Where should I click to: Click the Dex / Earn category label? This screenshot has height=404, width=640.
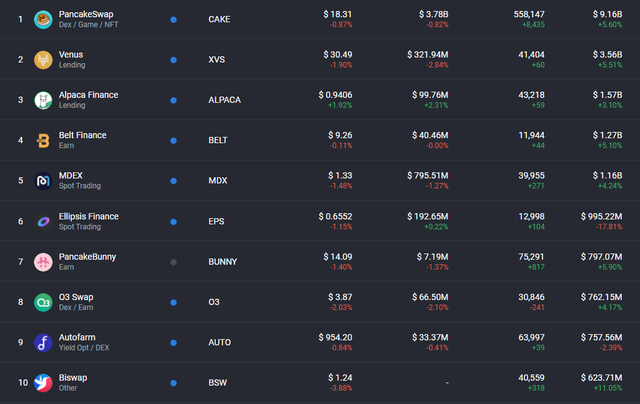tap(76, 307)
